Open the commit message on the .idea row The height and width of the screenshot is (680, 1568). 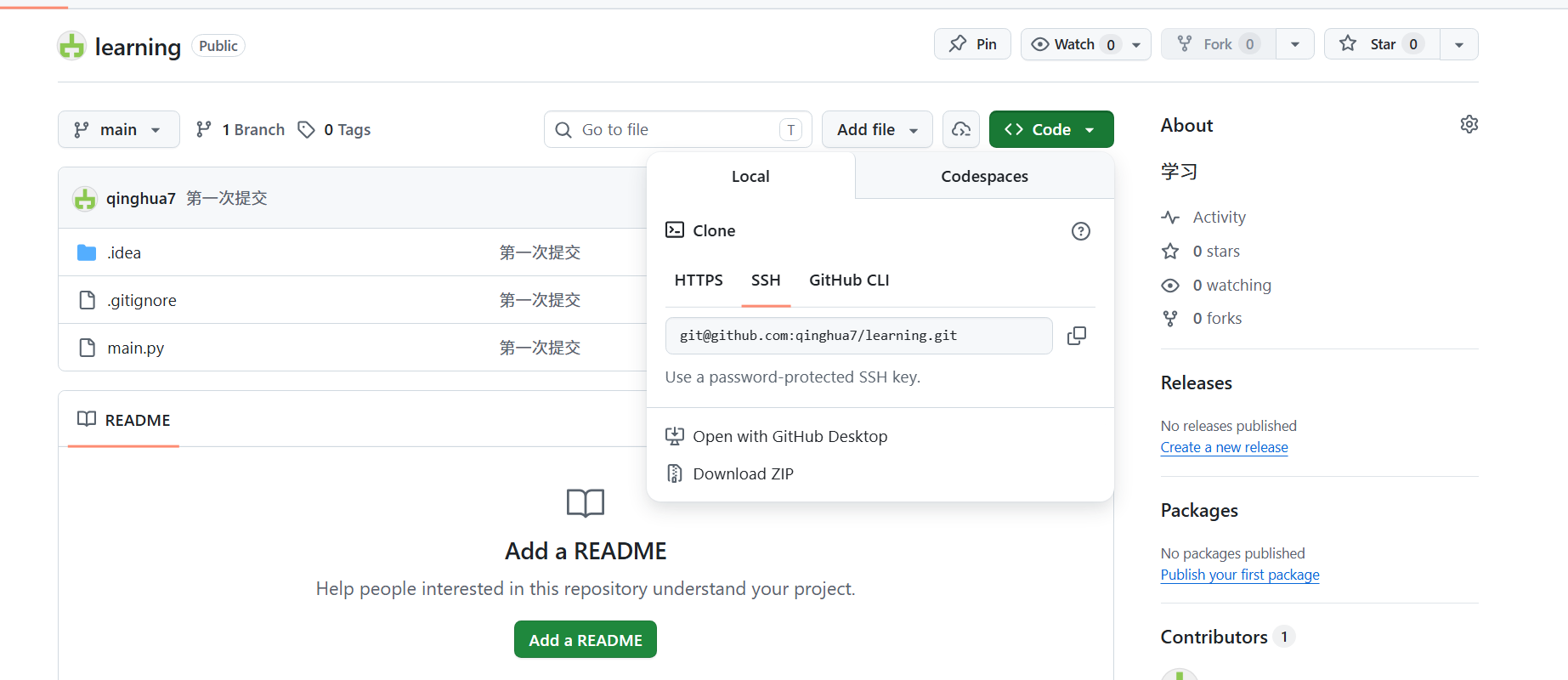click(x=540, y=252)
